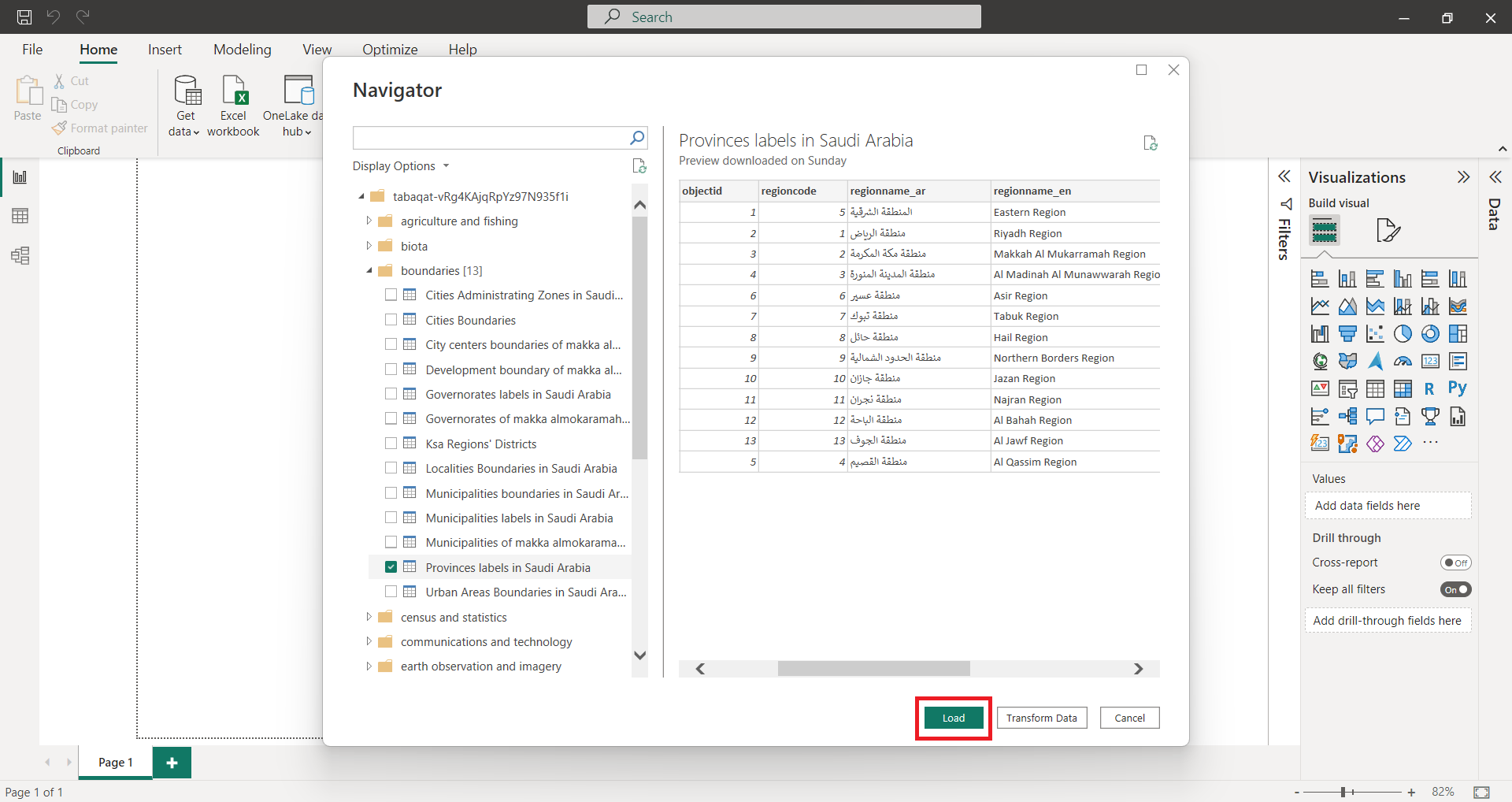Click the preview horizontal scrollbar thumb
This screenshot has height=802, width=1512.
click(873, 668)
